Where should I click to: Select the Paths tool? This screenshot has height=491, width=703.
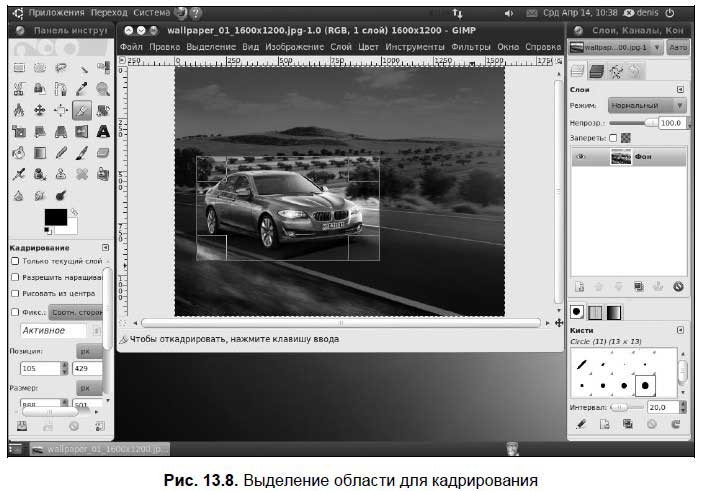[x=61, y=89]
